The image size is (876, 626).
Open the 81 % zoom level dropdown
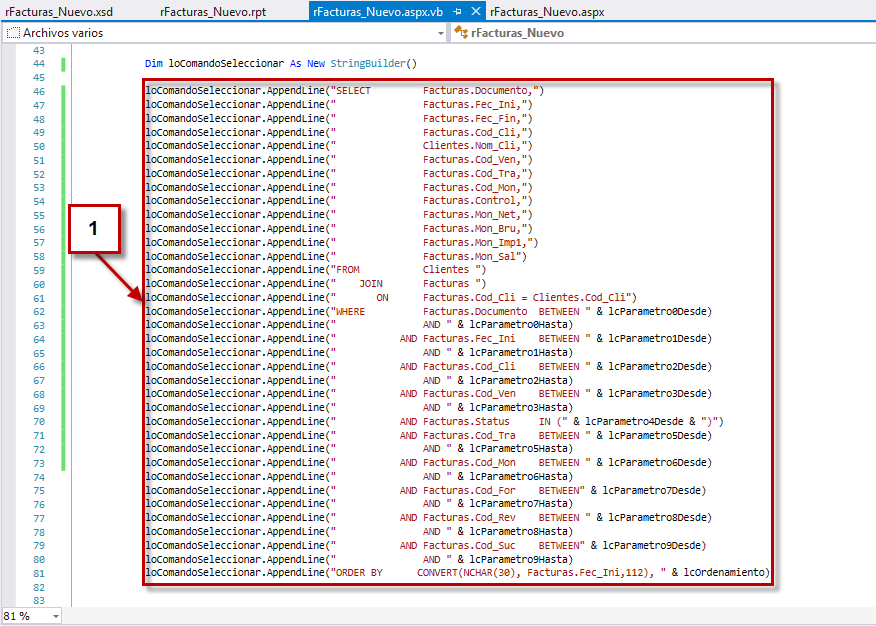[x=55, y=616]
